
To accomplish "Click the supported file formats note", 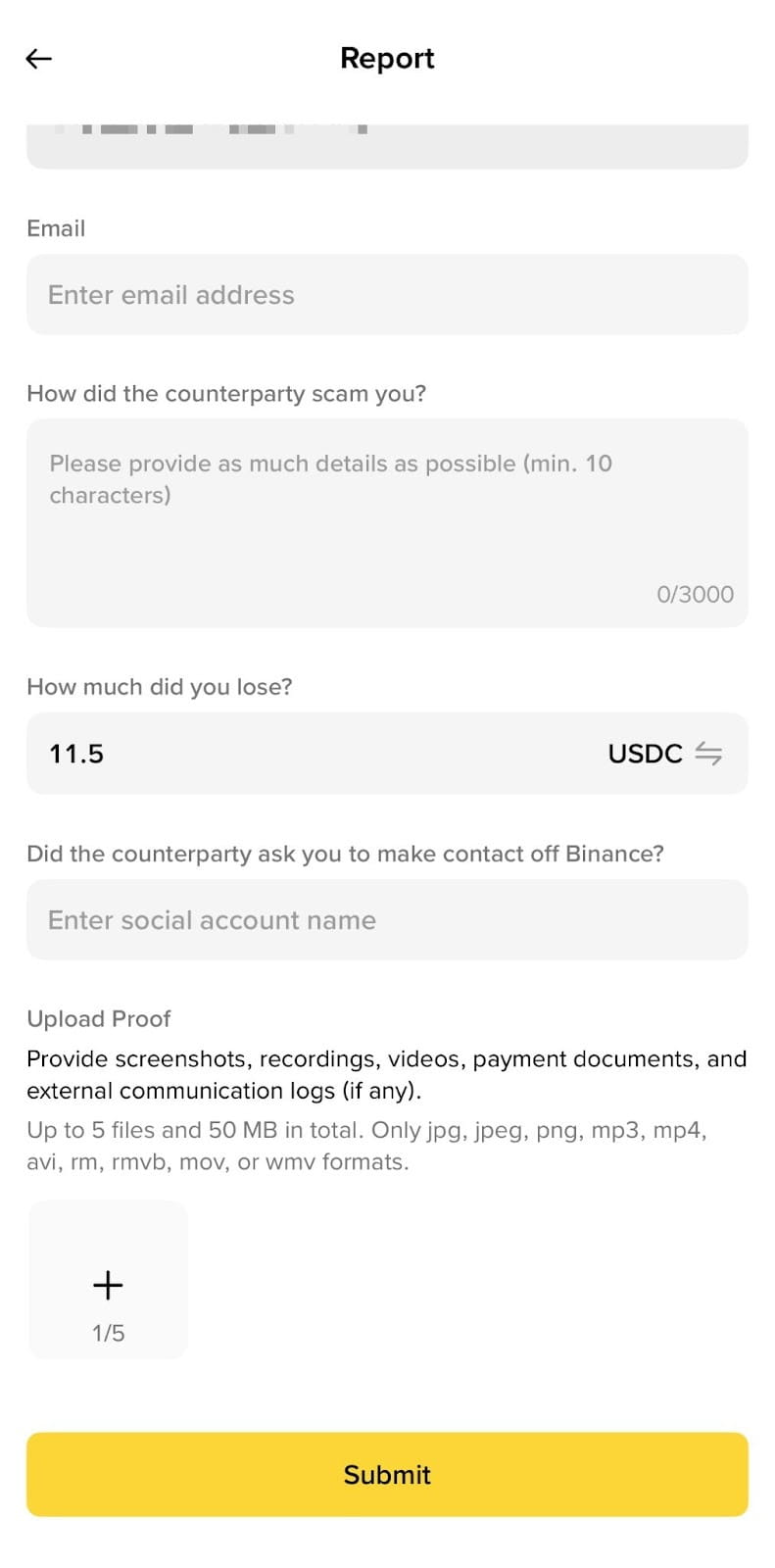I will [367, 1146].
